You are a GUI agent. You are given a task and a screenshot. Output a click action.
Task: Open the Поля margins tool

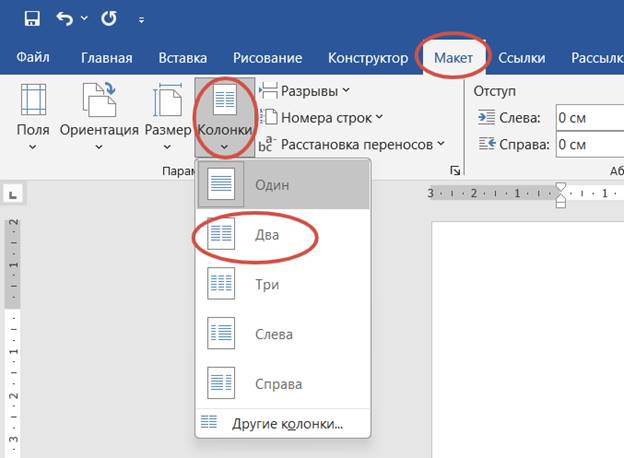pyautogui.click(x=32, y=116)
